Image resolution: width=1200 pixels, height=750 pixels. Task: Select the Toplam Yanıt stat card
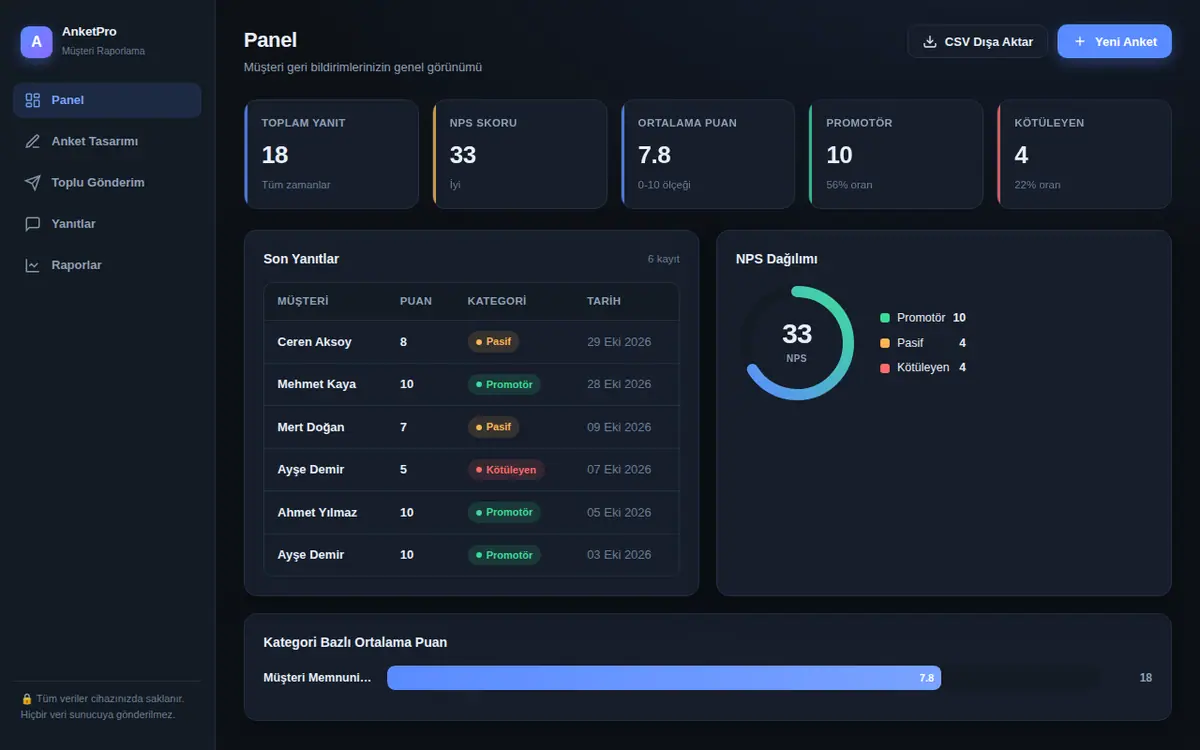[x=331, y=154]
